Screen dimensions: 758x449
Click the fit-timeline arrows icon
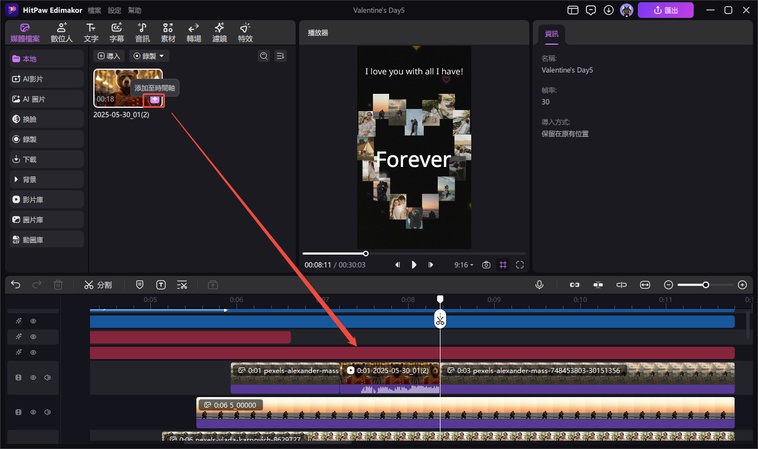click(x=645, y=285)
